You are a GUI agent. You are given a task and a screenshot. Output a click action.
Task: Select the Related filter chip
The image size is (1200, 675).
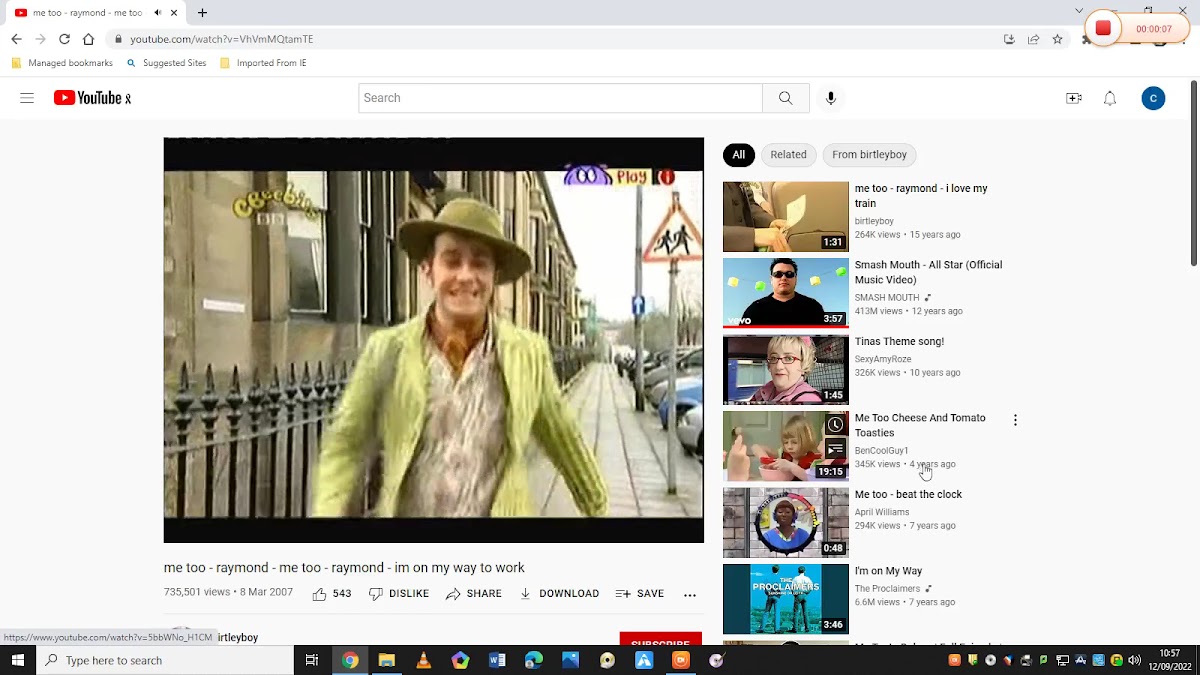(788, 155)
